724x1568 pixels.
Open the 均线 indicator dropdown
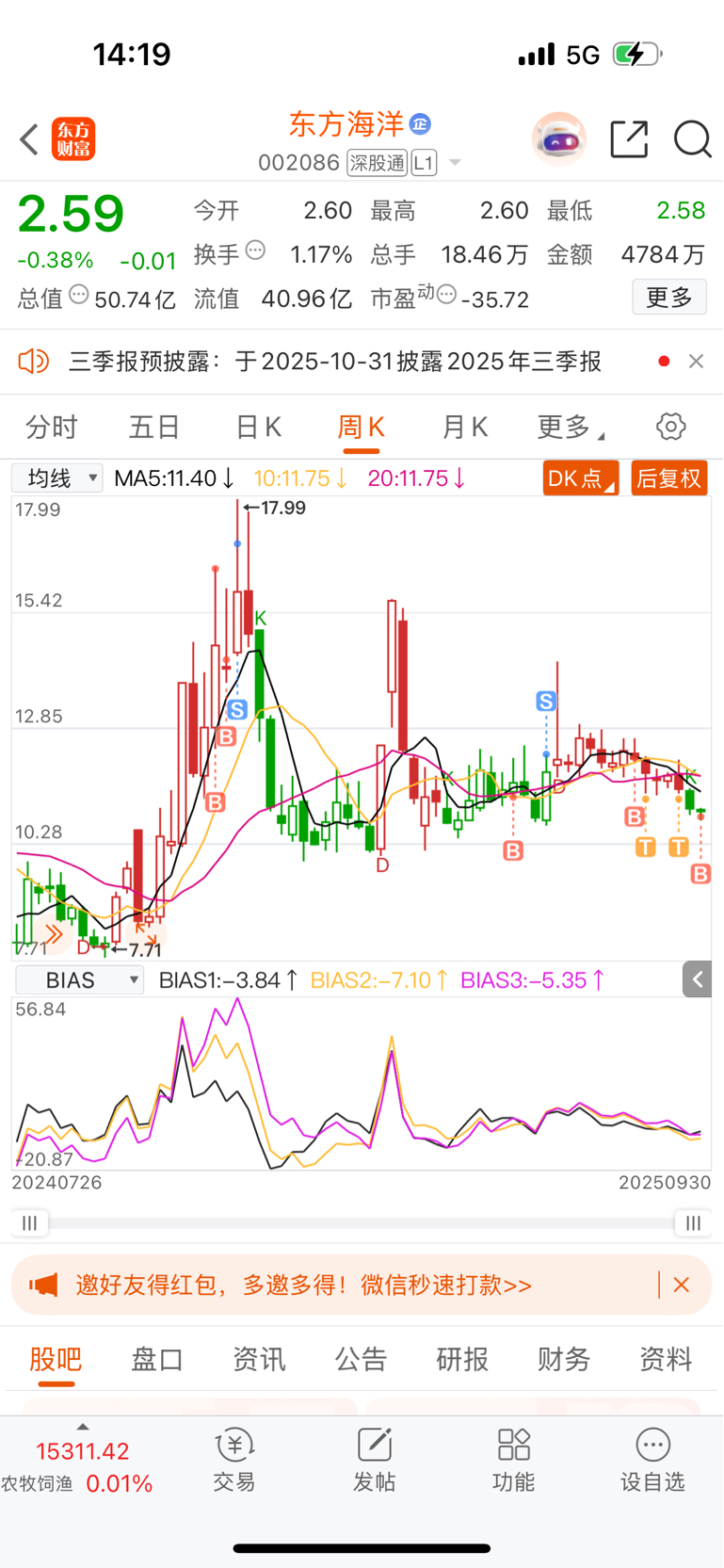click(x=57, y=478)
